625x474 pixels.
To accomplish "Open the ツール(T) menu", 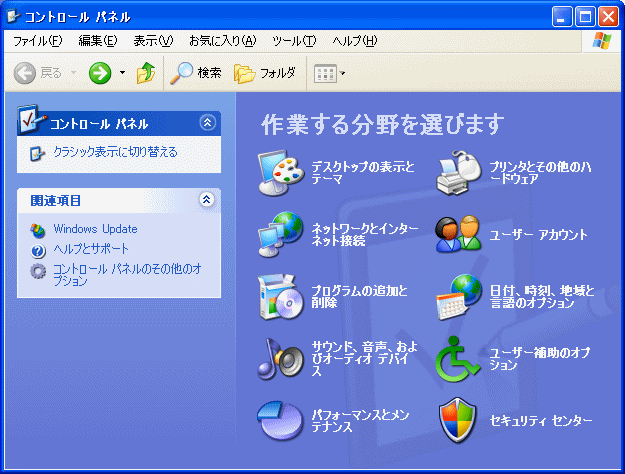I will (x=294, y=41).
